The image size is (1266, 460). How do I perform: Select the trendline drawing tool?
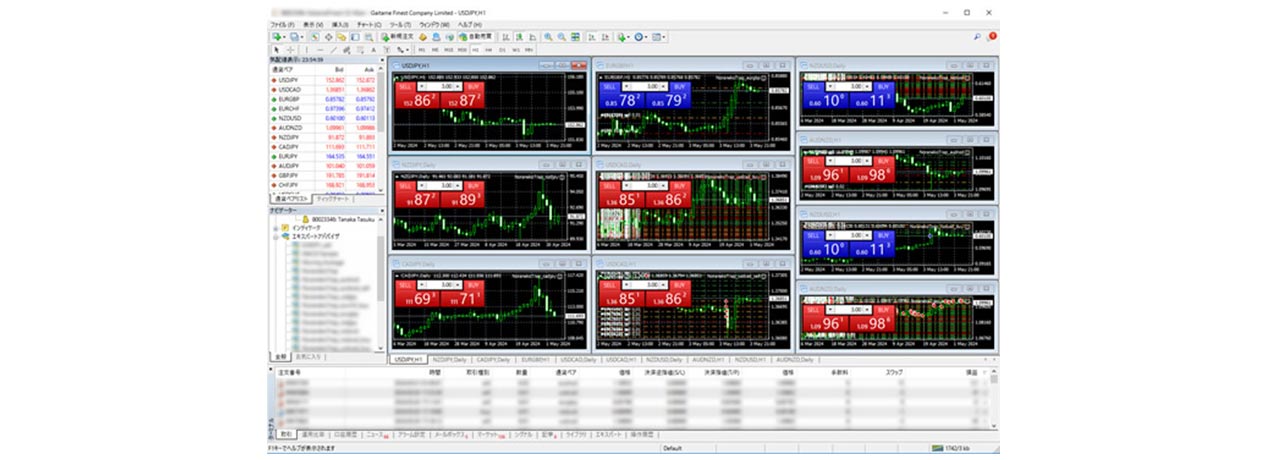(x=333, y=49)
